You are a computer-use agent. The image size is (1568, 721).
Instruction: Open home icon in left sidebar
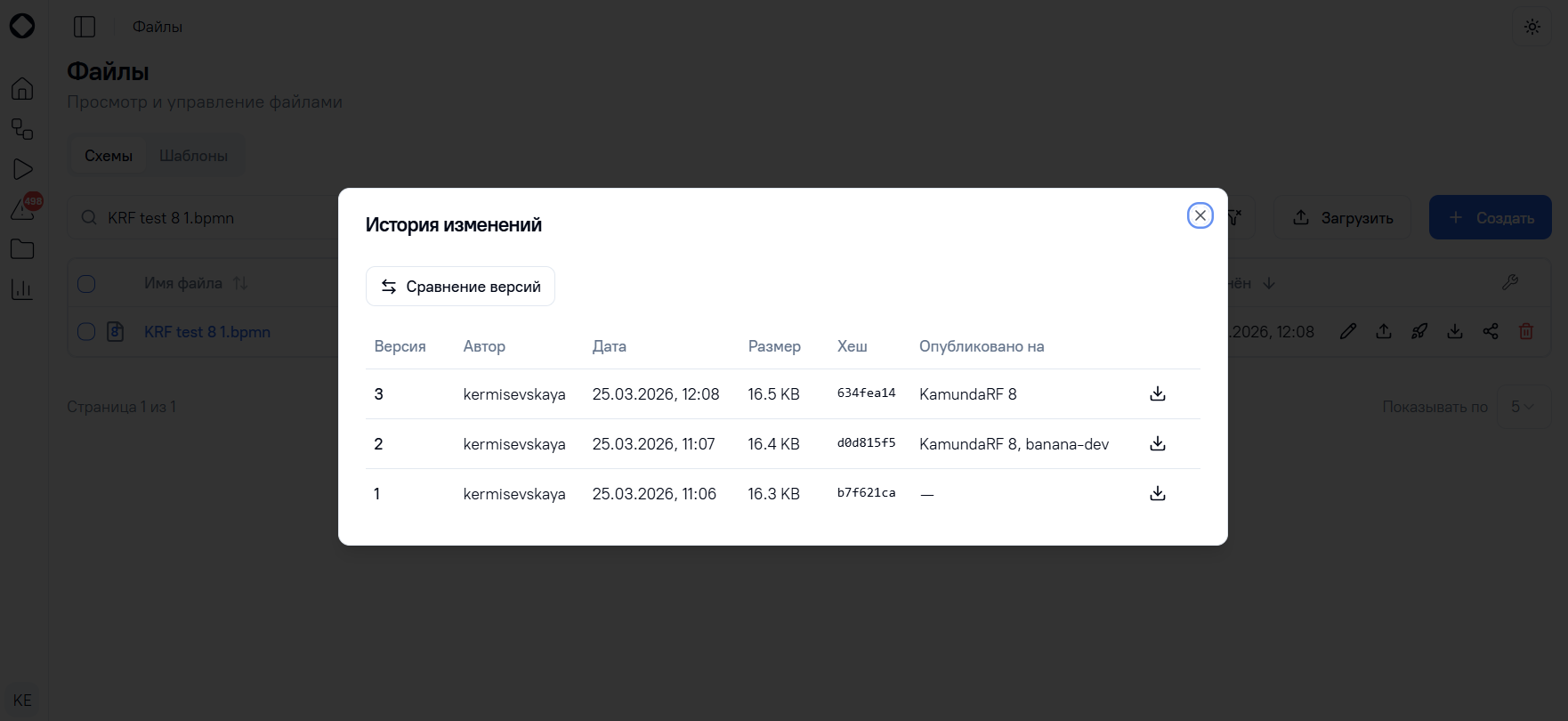[x=22, y=88]
